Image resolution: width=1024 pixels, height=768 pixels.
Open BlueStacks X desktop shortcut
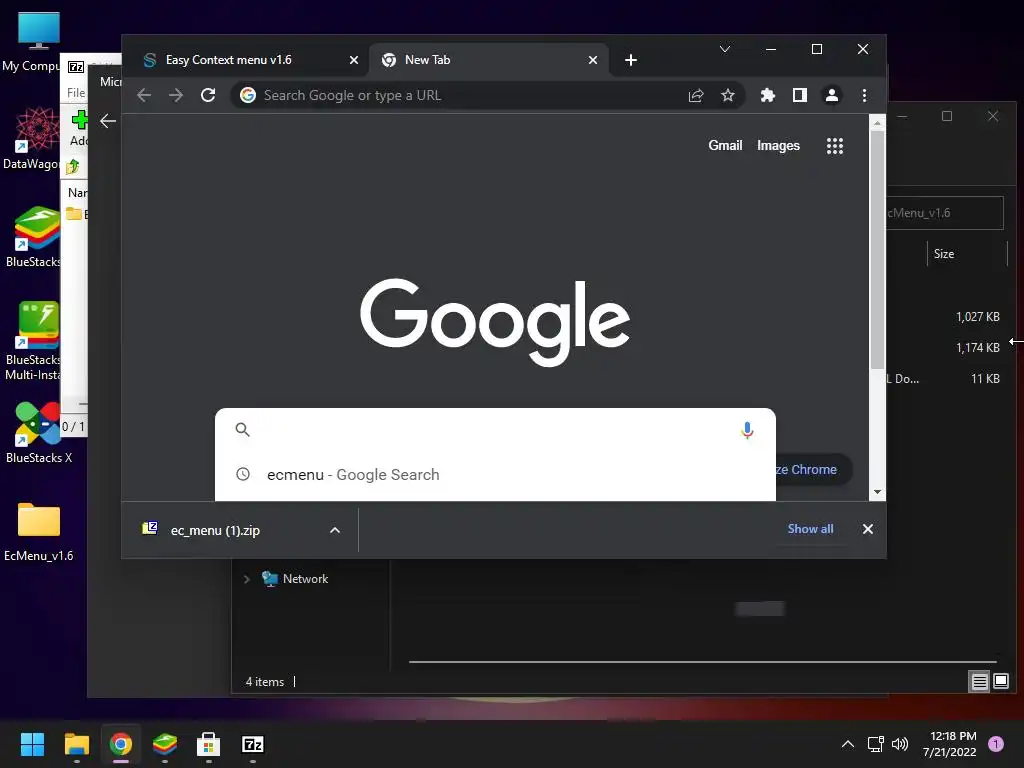point(38,432)
